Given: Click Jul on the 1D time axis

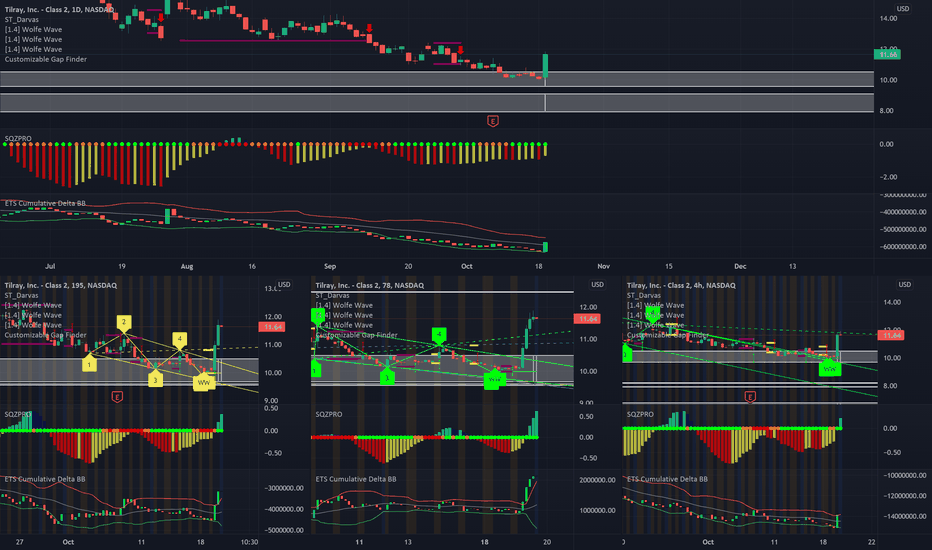Looking at the screenshot, I should click(51, 266).
